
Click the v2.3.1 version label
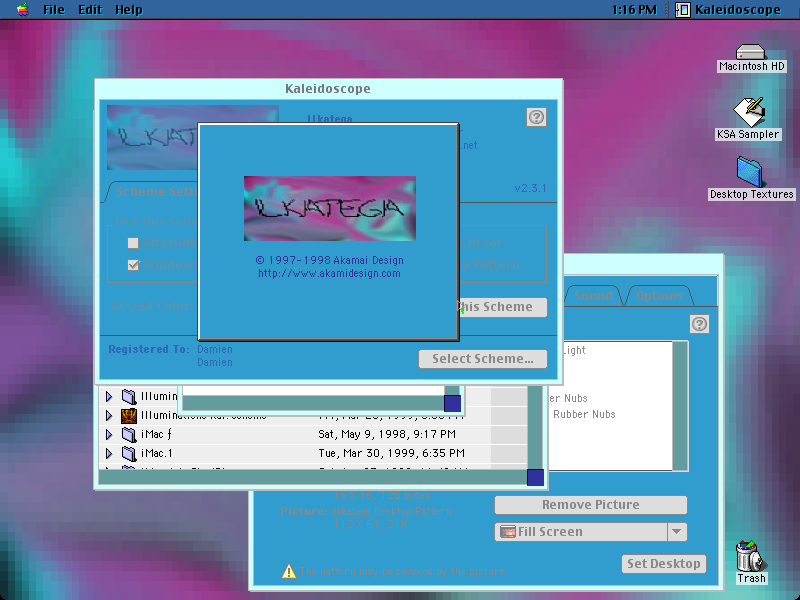(530, 188)
